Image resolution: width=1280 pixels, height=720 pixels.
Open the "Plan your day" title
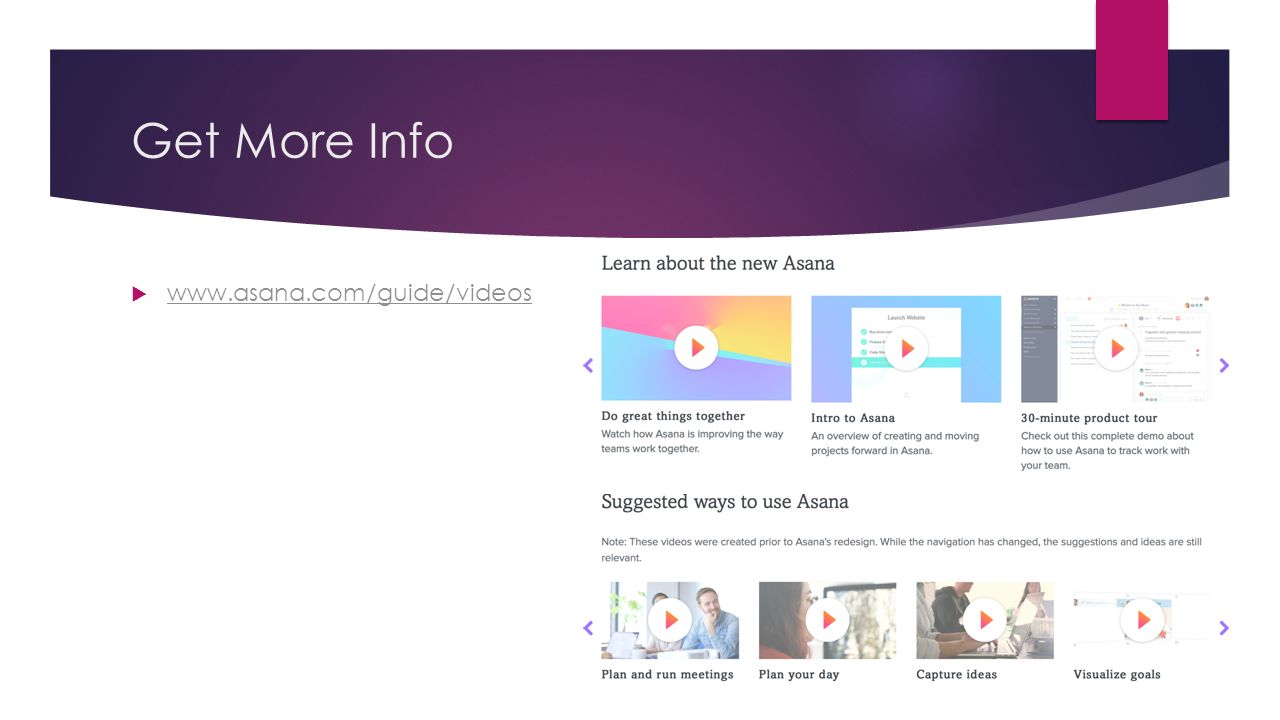799,674
